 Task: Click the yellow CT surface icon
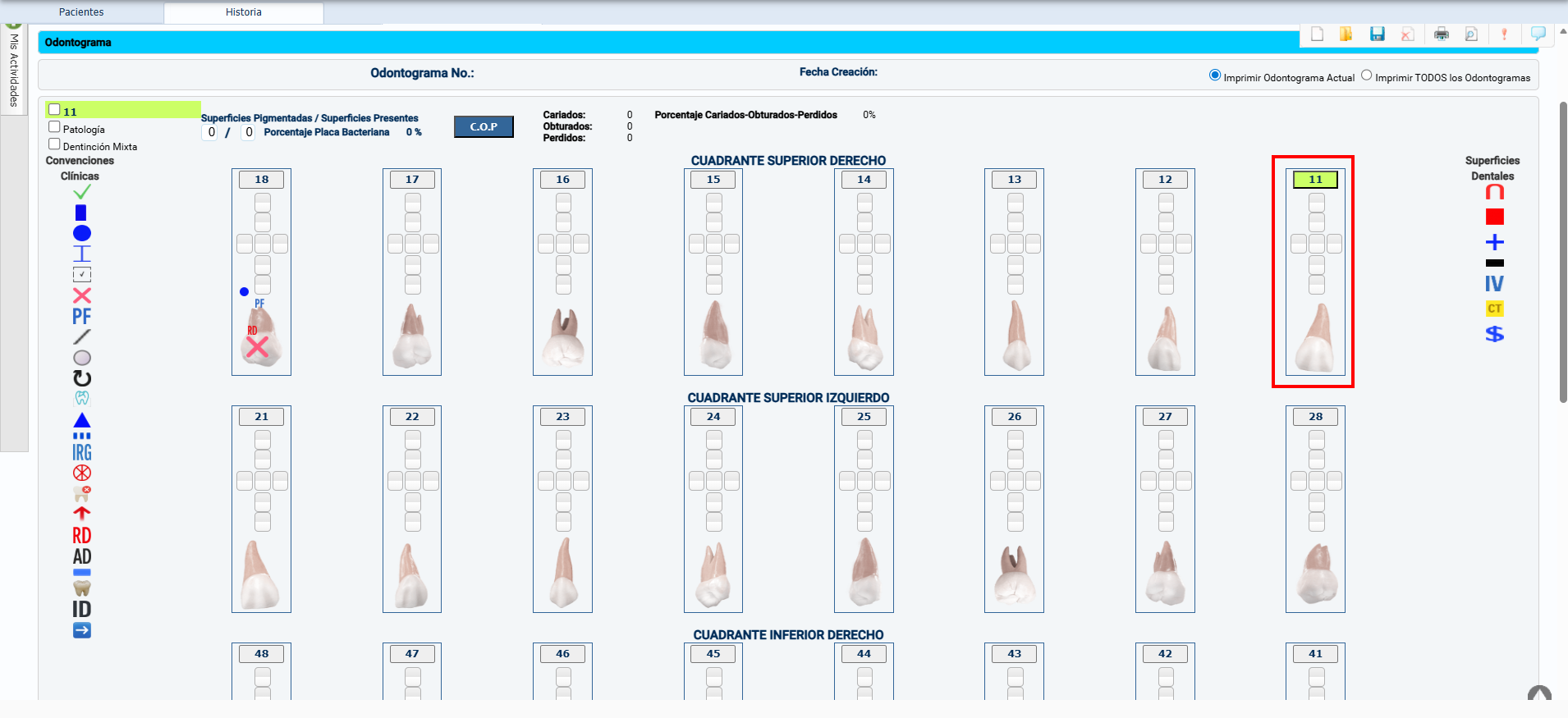coord(1494,309)
